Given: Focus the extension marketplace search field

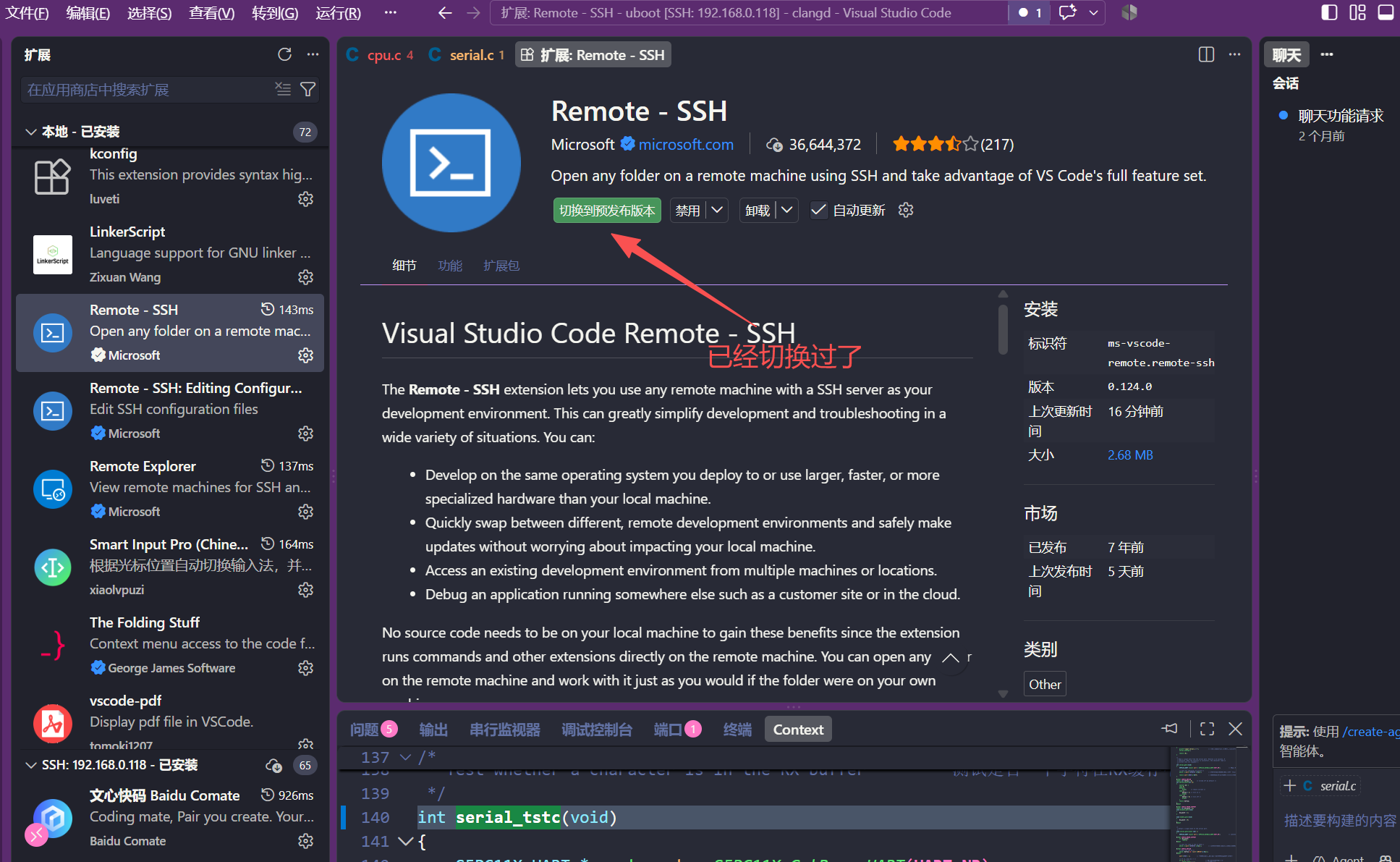Looking at the screenshot, I should pos(148,89).
